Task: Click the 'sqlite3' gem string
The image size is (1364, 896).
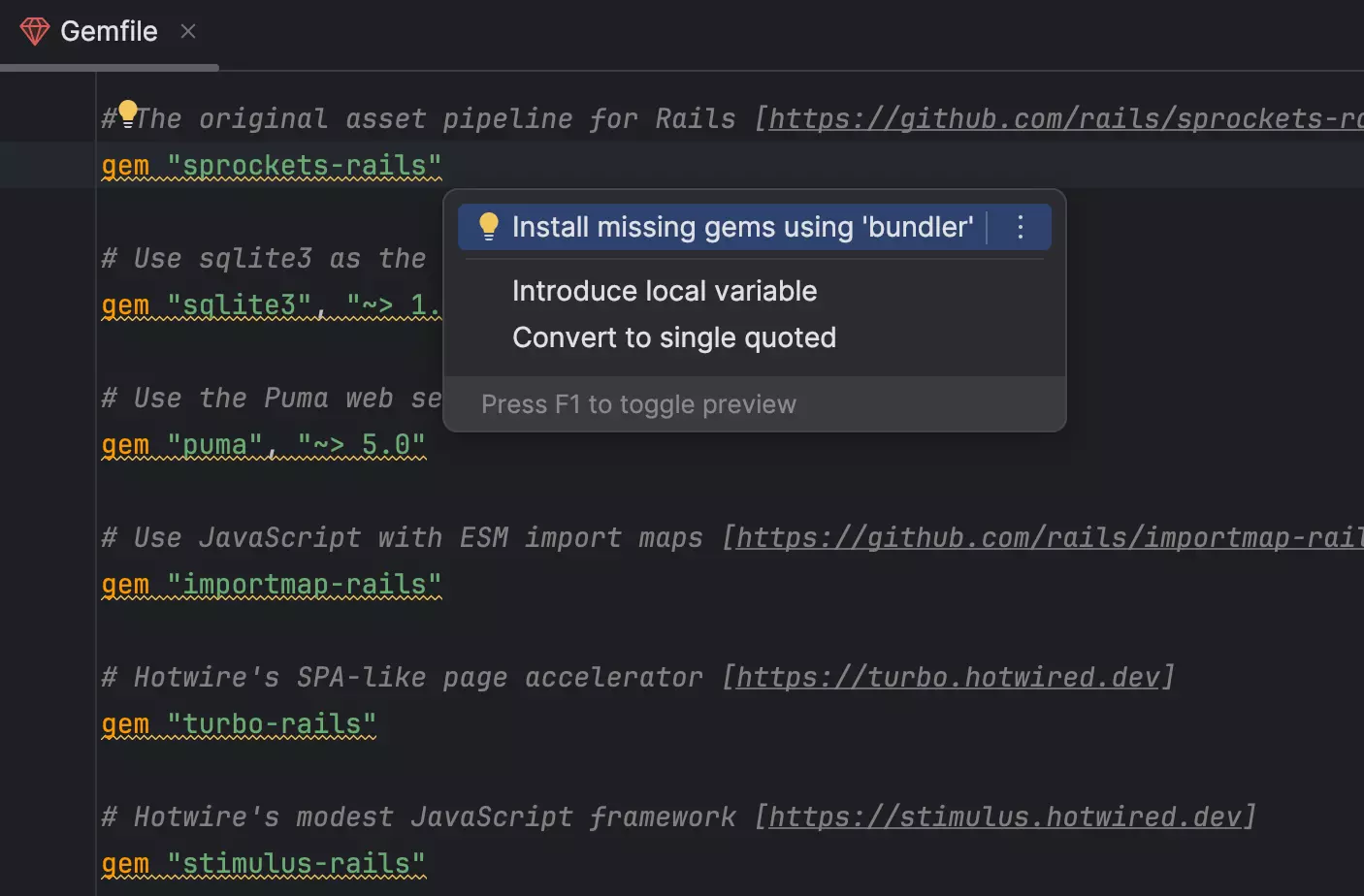Action: point(238,304)
